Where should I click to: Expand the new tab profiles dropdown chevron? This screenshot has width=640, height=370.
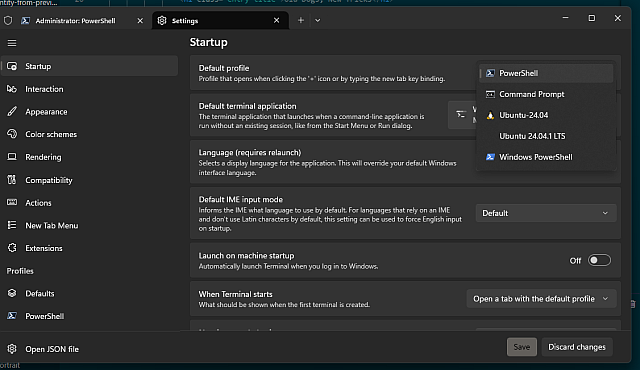tap(318, 20)
